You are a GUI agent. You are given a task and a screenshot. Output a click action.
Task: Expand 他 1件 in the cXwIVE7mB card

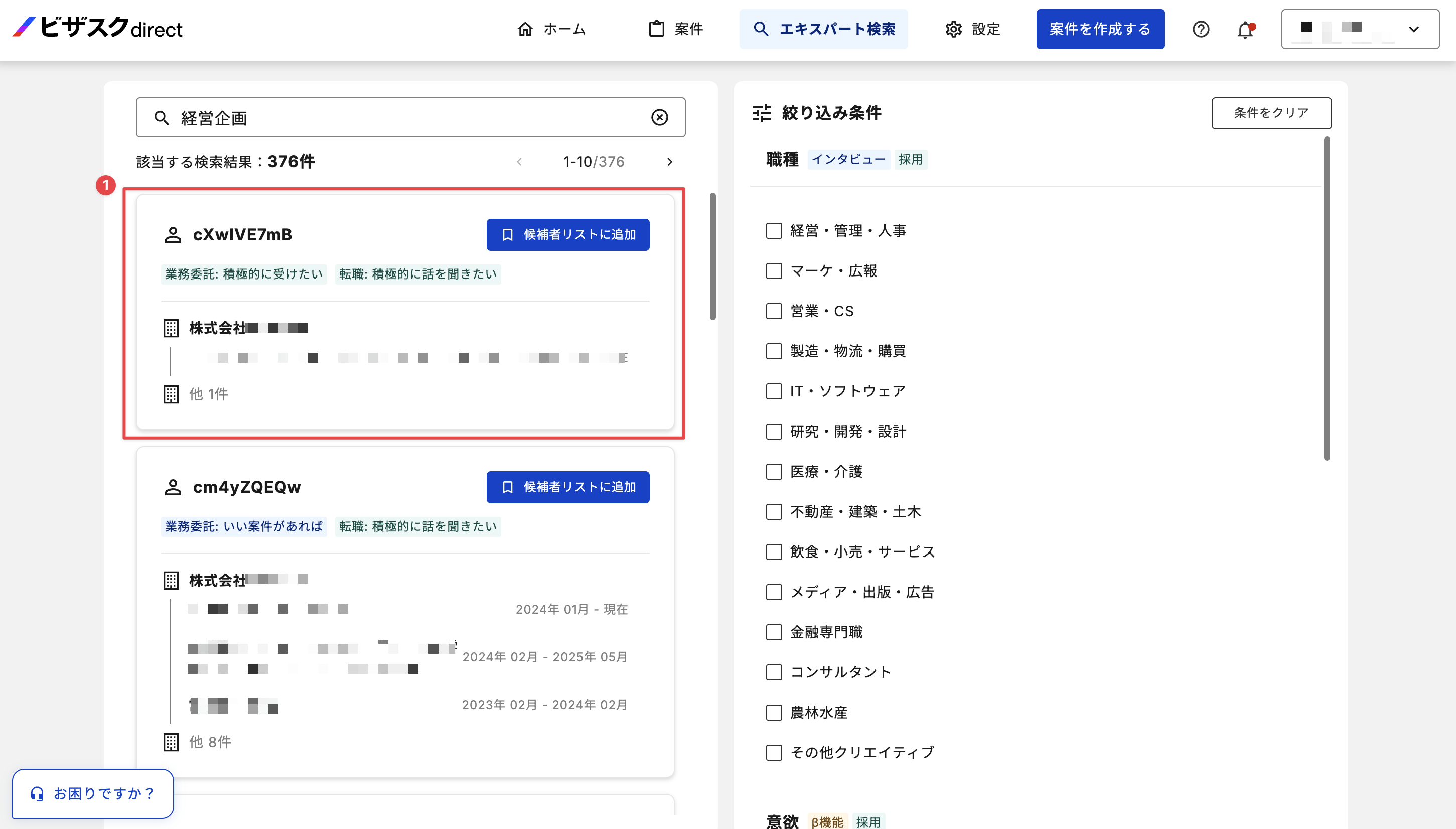click(x=208, y=394)
